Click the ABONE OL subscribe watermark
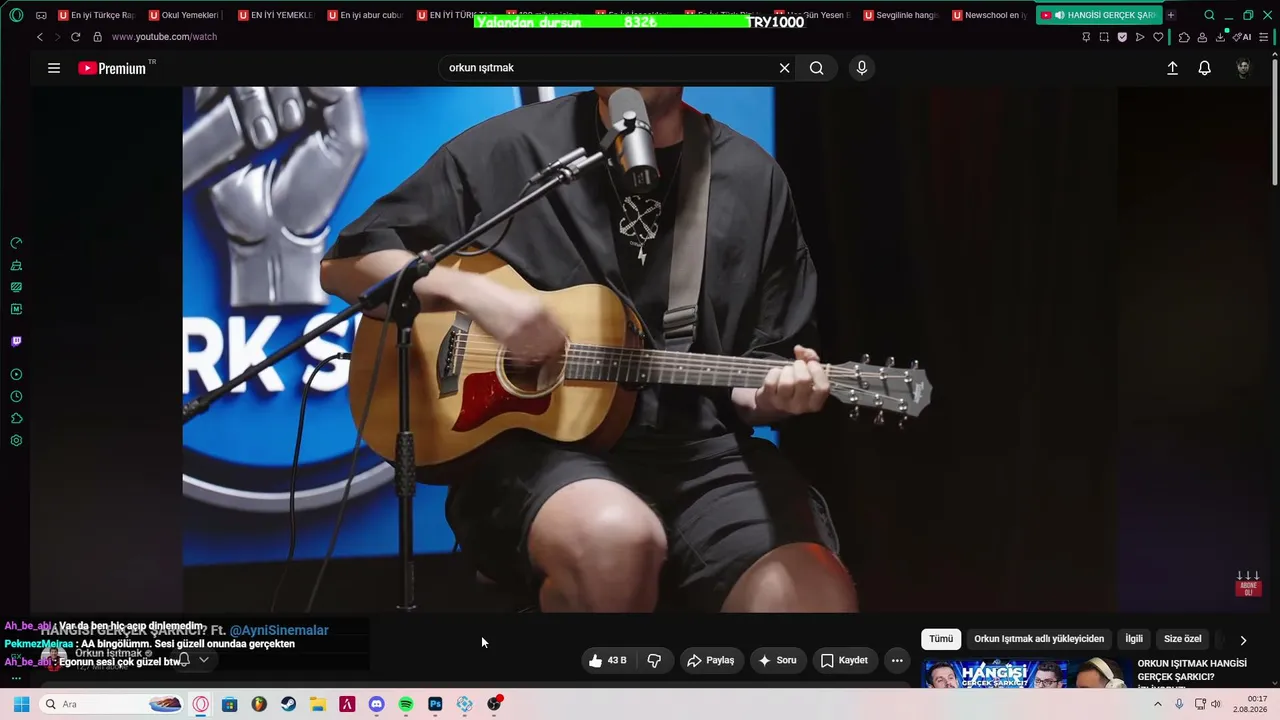Image resolution: width=1280 pixels, height=720 pixels. pyautogui.click(x=1248, y=584)
